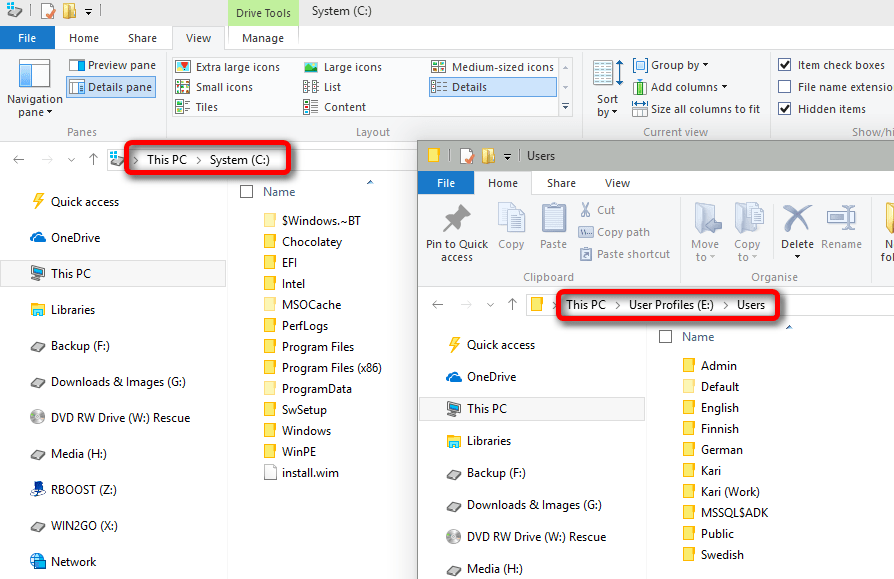894x579 pixels.
Task: Open the Admin user folder
Action: 719,365
